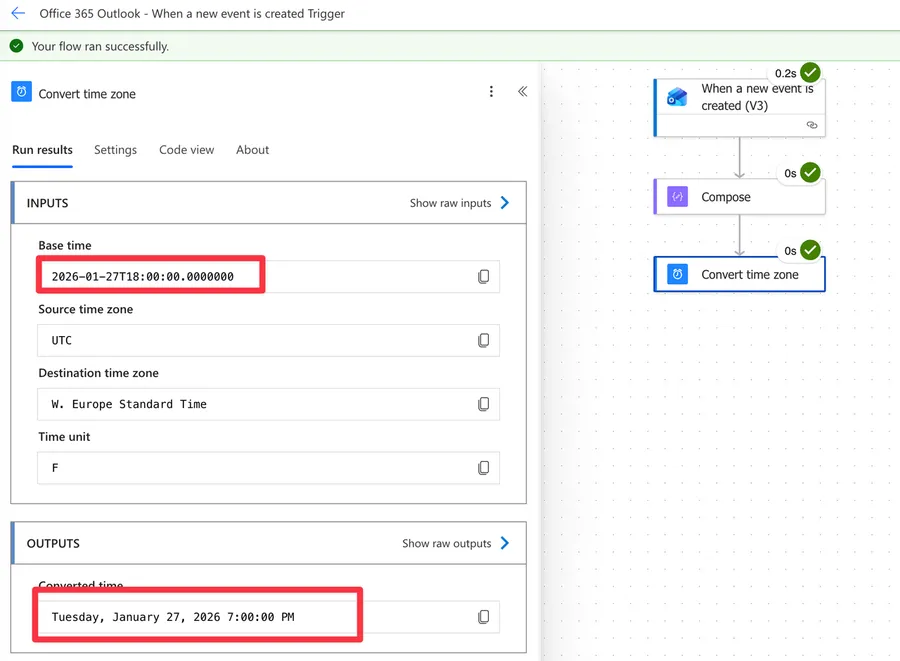This screenshot has height=661, width=900.
Task: Collapse the panel with the double chevron
Action: pyautogui.click(x=522, y=92)
